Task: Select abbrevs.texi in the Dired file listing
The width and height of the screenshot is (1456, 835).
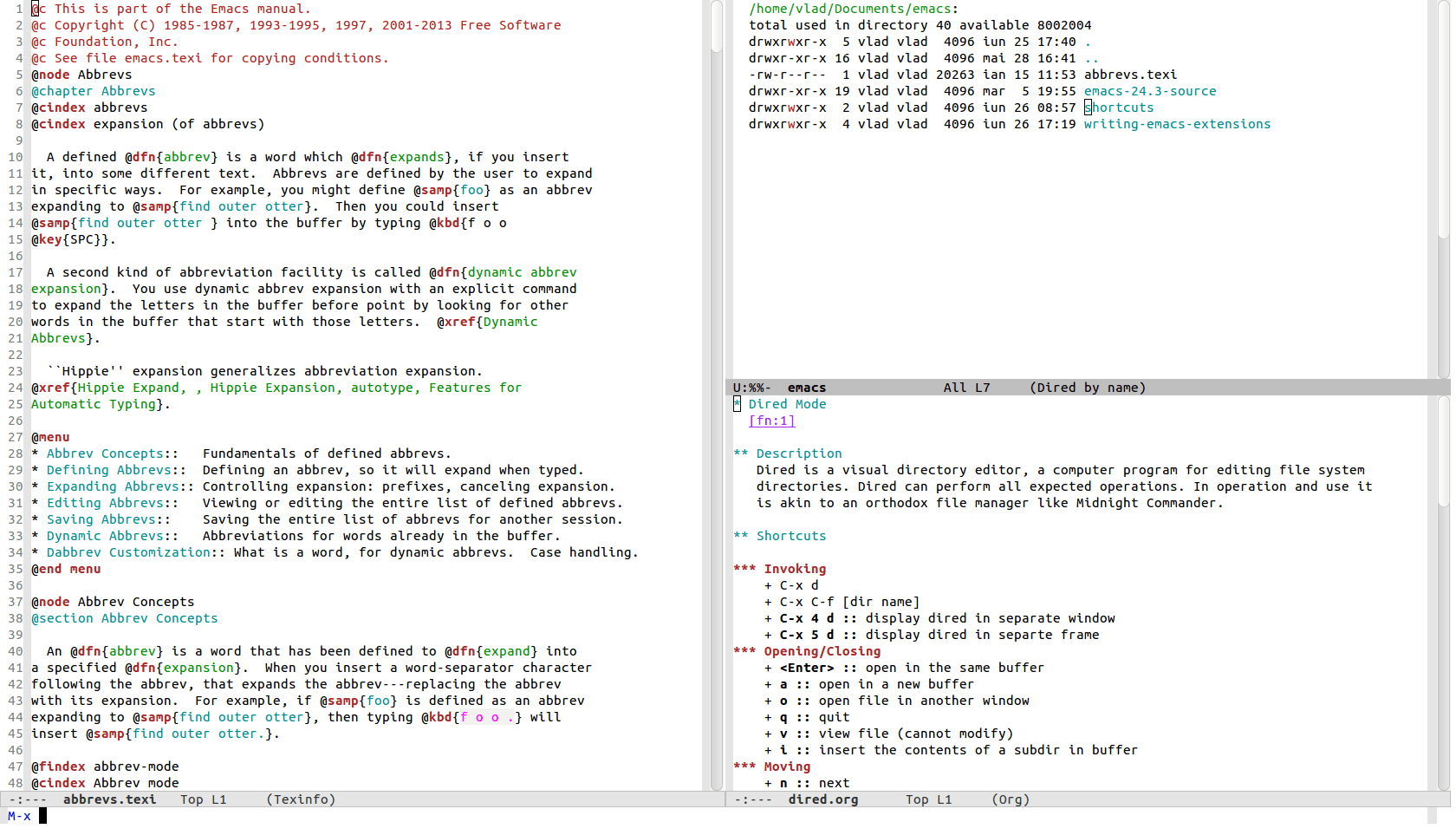Action: click(x=1130, y=75)
